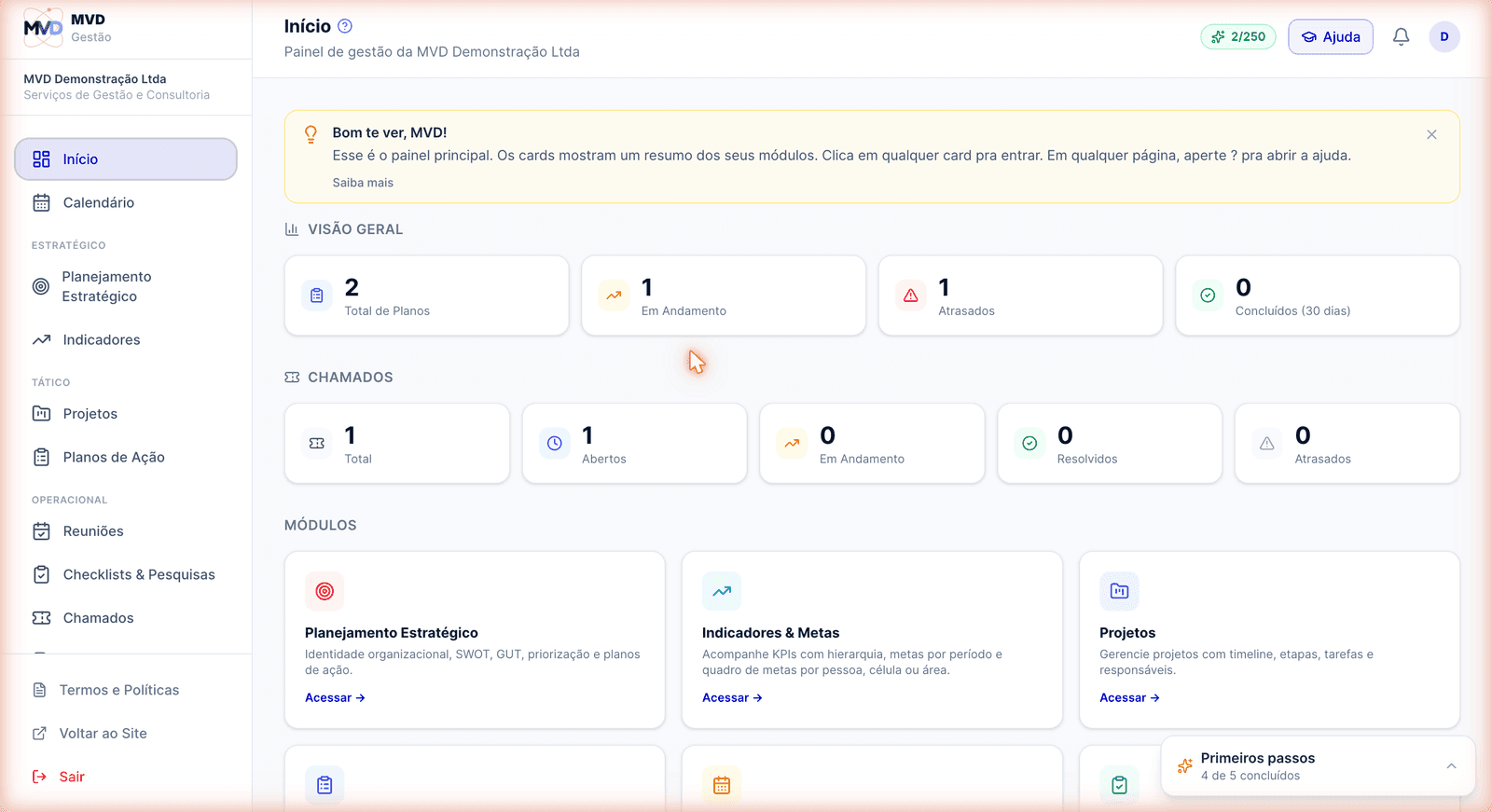Image resolution: width=1492 pixels, height=812 pixels.
Task: Click the Indicadores & Metas chart icon
Action: pyautogui.click(x=722, y=591)
